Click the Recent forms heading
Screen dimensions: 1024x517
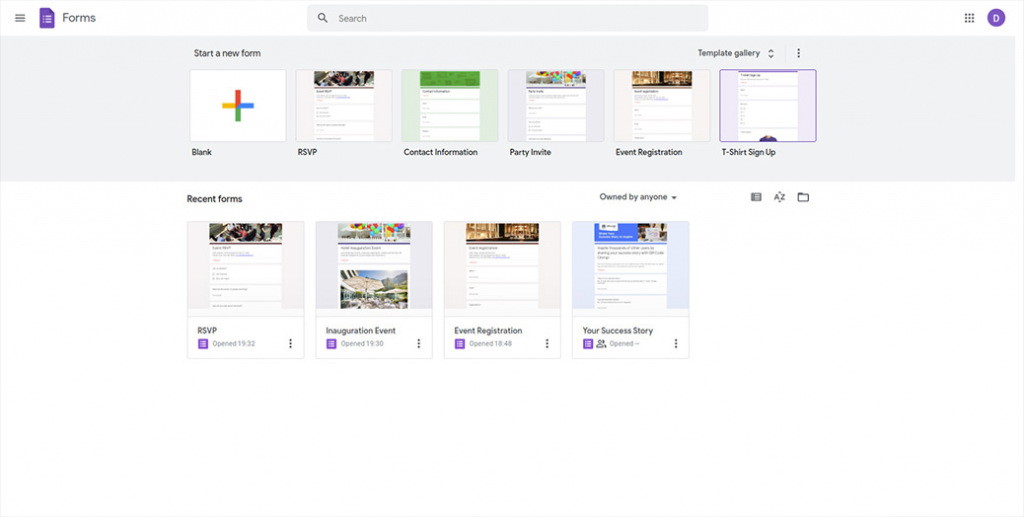[214, 199]
